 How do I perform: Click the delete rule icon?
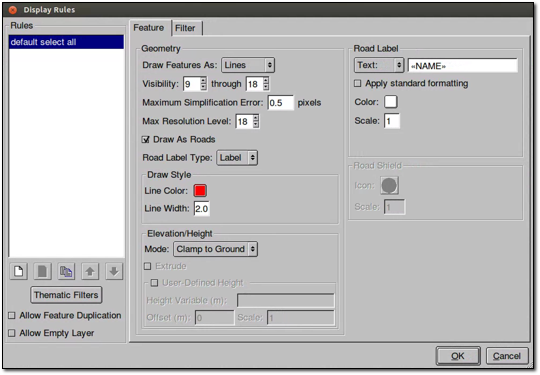(x=42, y=271)
